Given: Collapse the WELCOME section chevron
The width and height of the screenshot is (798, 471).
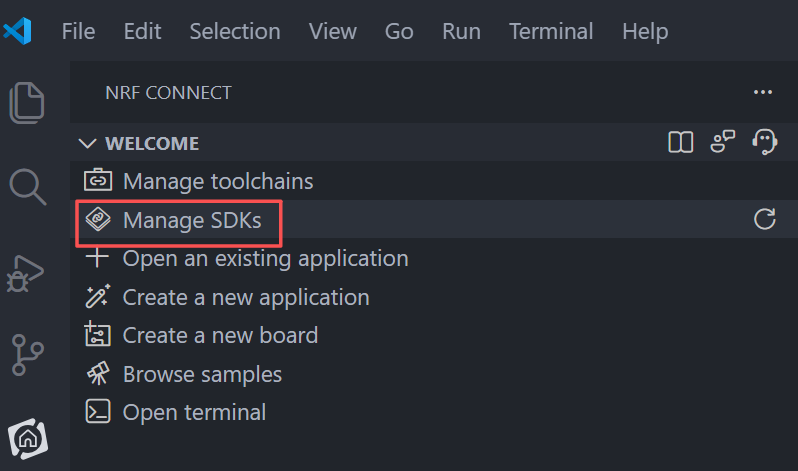Looking at the screenshot, I should click(x=88, y=144).
